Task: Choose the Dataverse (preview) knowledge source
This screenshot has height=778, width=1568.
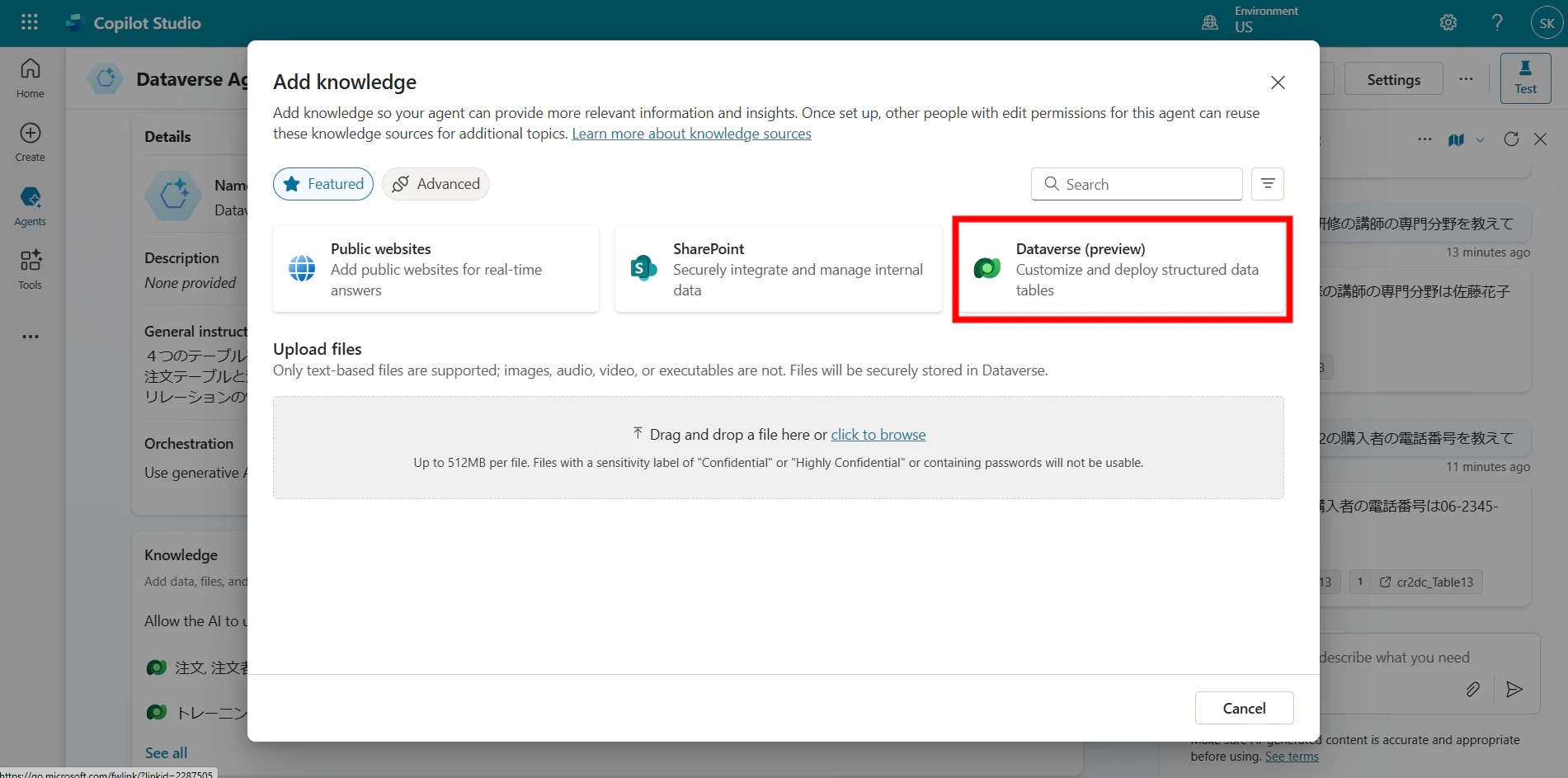Action: point(1122,269)
